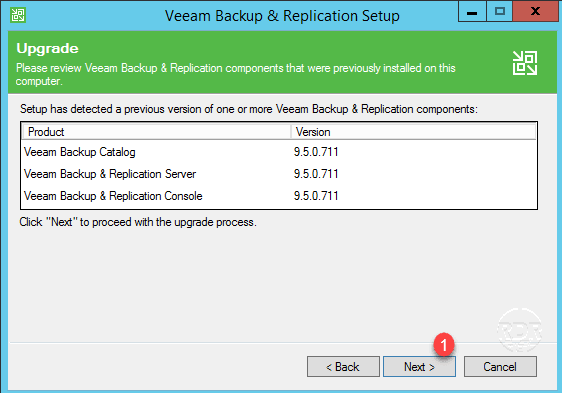Viewport: 562px width, 393px height.
Task: Click the Veeam logo in green header
Action: pos(524,63)
